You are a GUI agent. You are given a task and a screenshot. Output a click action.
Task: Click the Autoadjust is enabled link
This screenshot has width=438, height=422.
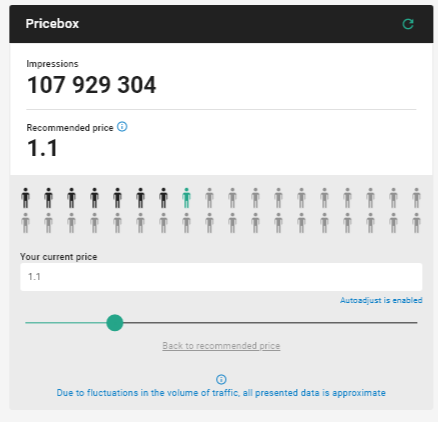coord(381,300)
